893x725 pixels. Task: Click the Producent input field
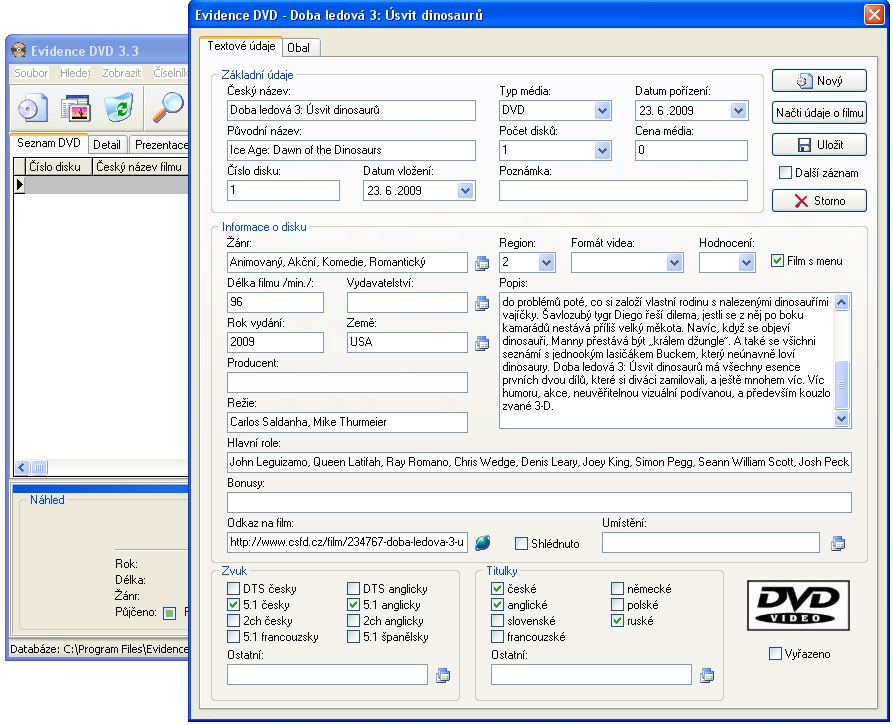coord(347,382)
